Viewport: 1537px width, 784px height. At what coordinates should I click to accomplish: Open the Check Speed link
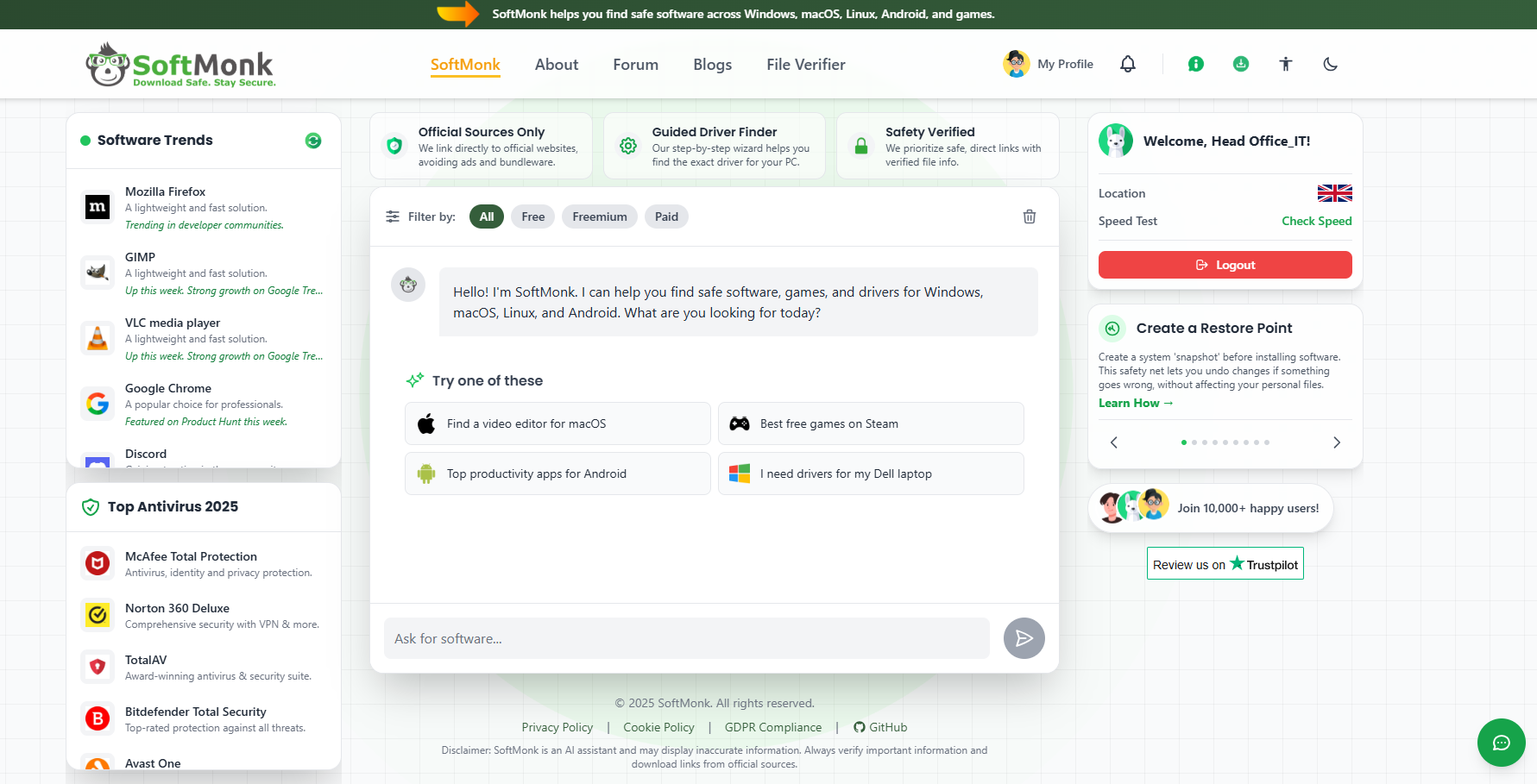[x=1317, y=221]
